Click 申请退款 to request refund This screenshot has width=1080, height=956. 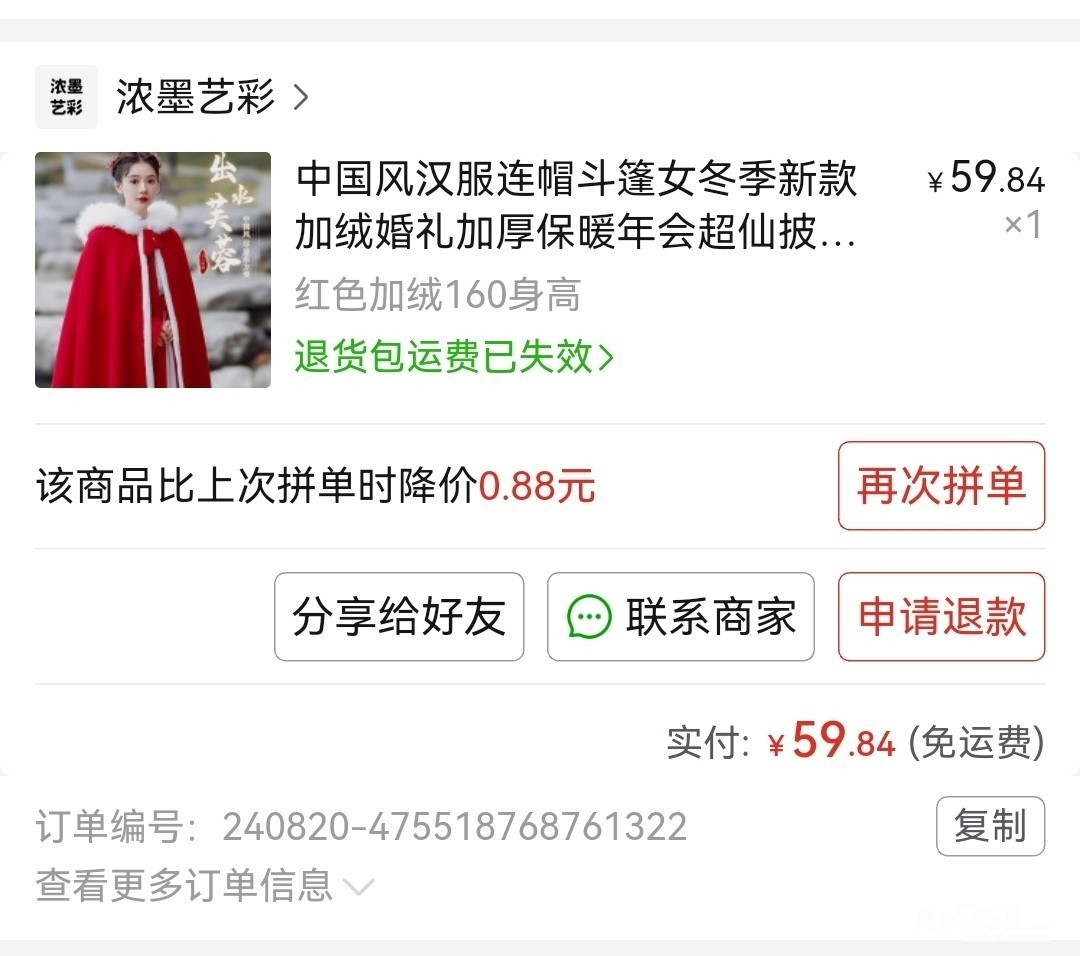tap(941, 616)
